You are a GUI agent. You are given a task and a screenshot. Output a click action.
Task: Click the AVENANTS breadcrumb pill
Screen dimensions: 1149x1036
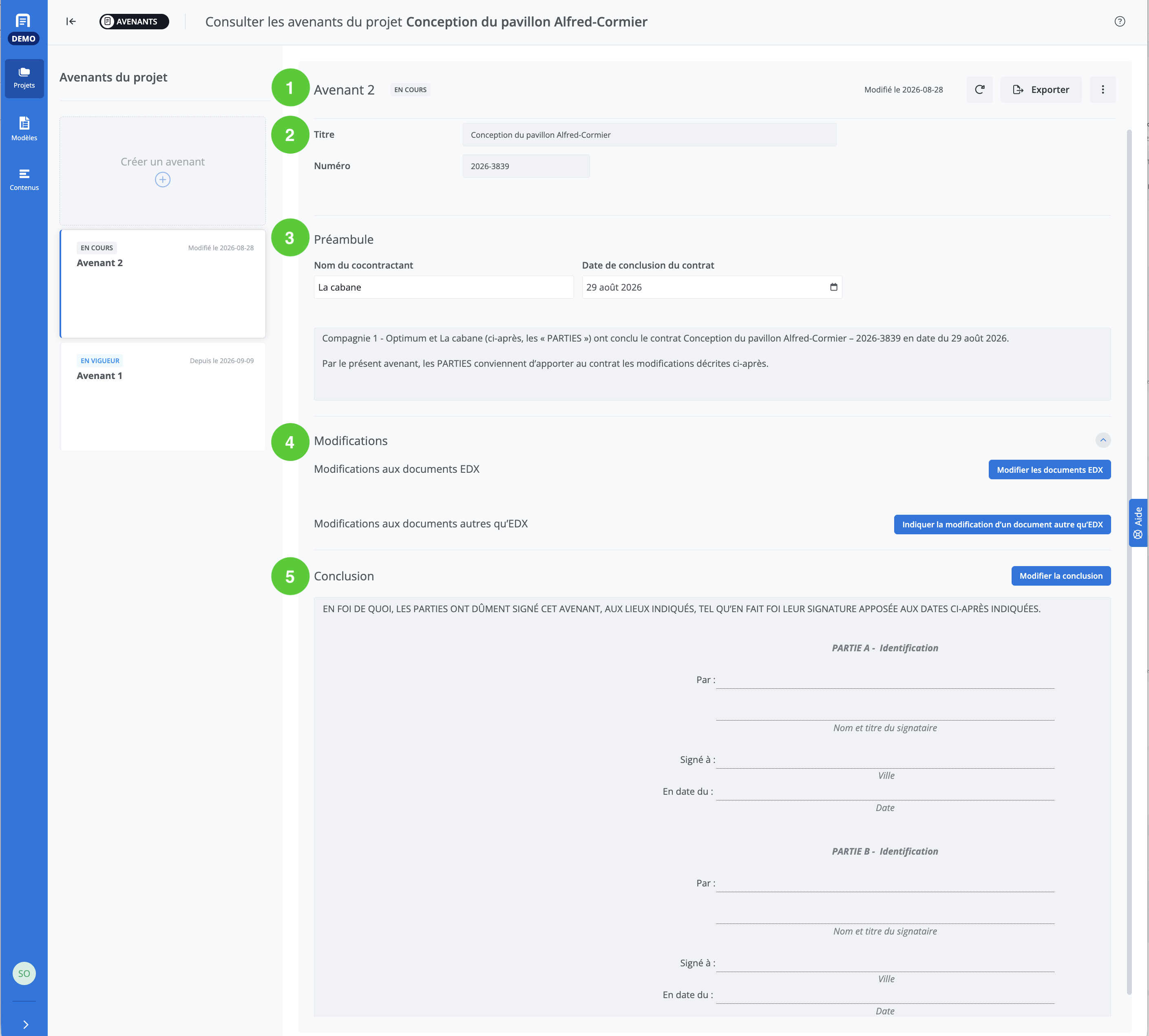click(x=135, y=22)
